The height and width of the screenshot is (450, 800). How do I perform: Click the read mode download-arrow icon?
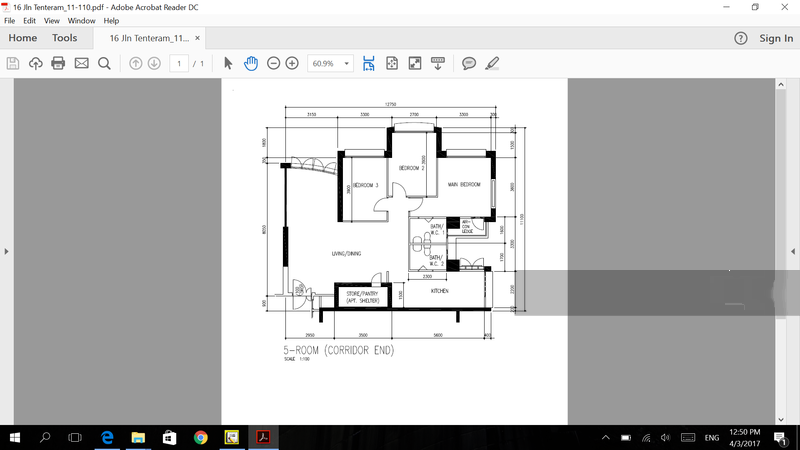click(x=438, y=63)
